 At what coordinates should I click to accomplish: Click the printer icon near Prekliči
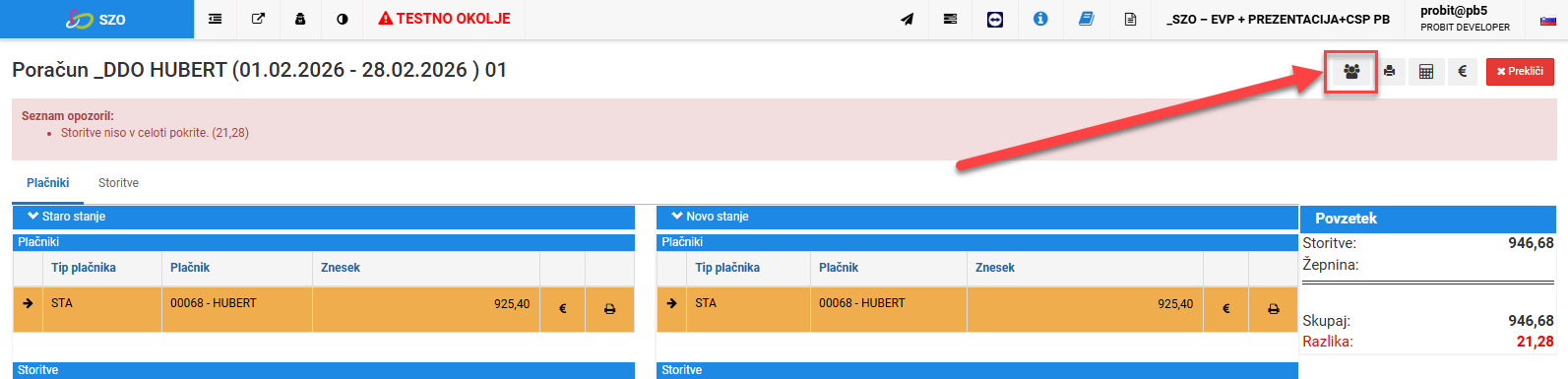click(1389, 72)
